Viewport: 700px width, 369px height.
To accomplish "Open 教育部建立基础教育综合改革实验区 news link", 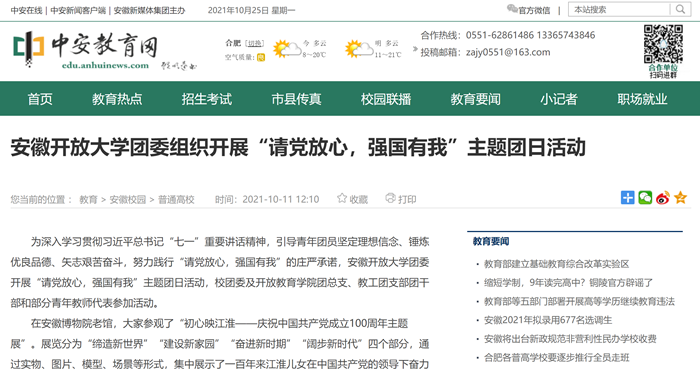I will pos(557,264).
